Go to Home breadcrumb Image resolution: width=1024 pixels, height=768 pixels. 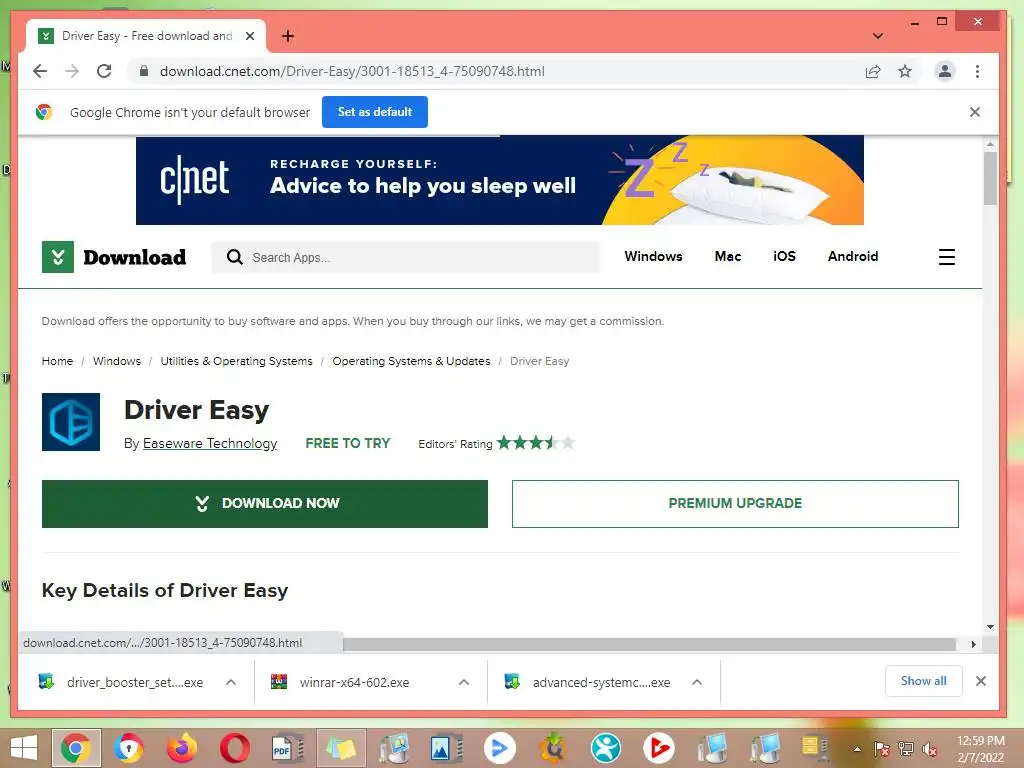pyautogui.click(x=57, y=361)
